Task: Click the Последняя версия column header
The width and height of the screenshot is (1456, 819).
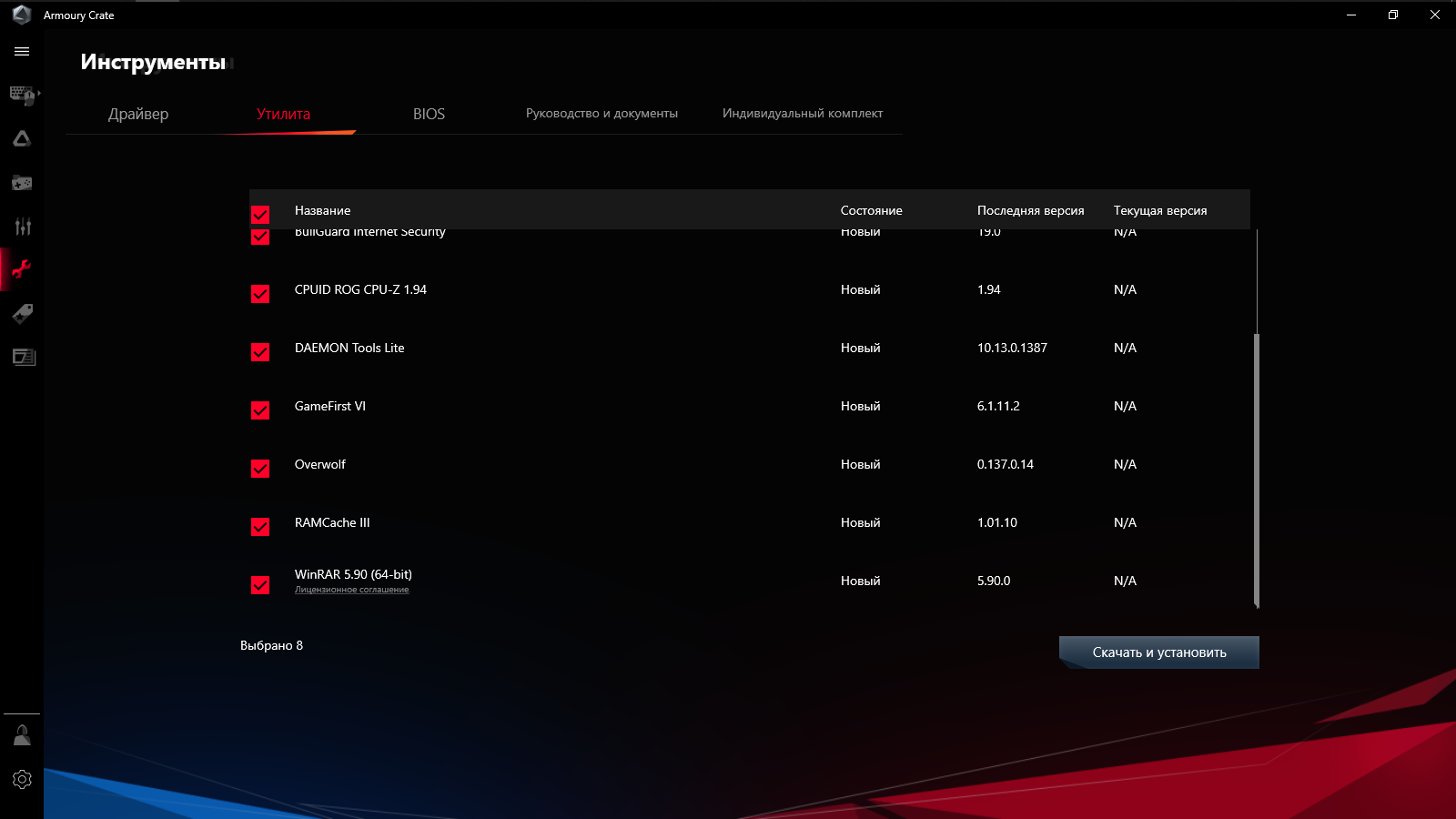Action: [1030, 210]
